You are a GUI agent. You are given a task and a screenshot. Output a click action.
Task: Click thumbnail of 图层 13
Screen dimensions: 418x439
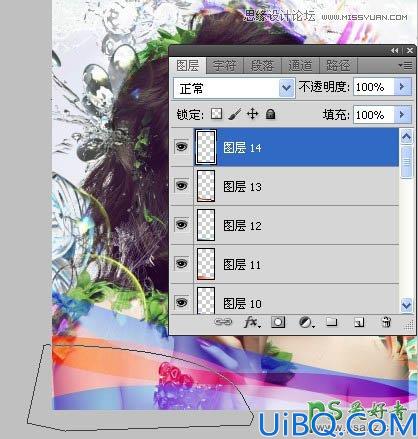(206, 186)
